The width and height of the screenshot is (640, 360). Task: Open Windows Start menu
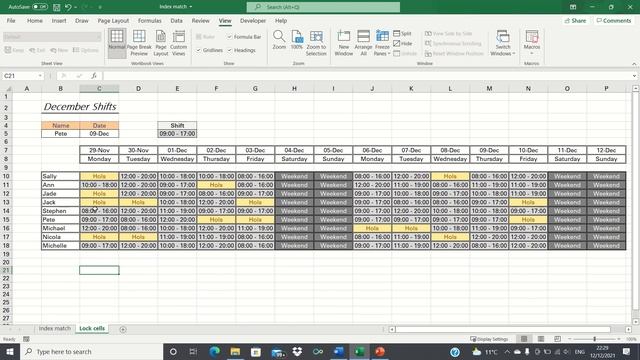coord(10,351)
